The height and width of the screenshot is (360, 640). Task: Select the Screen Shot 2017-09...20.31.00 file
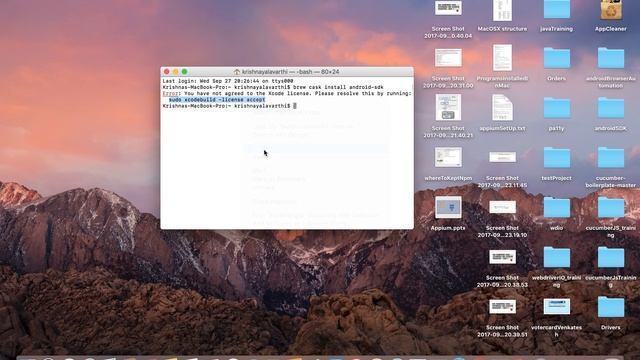[x=448, y=58]
